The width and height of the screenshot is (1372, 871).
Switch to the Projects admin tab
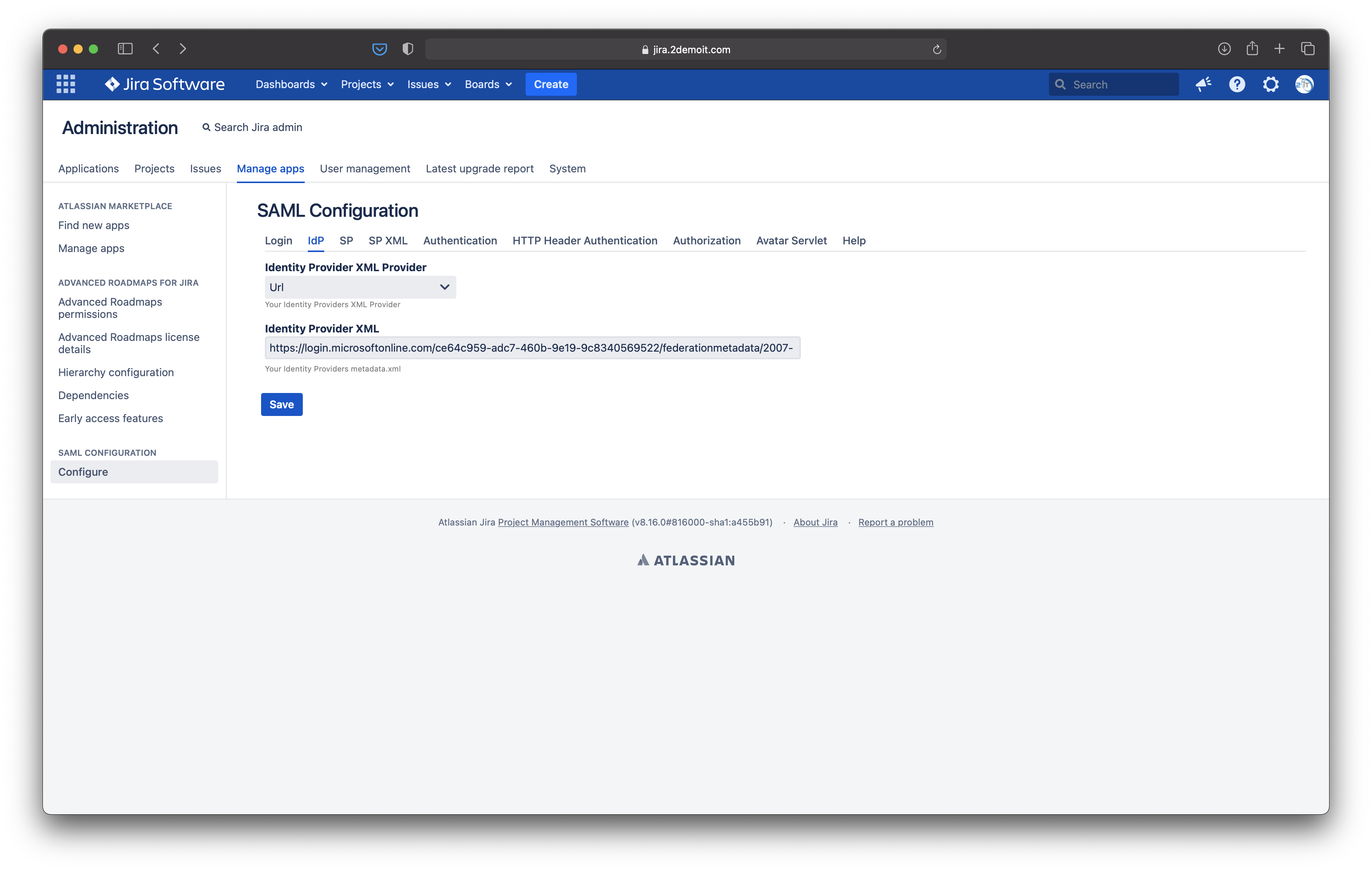[154, 169]
